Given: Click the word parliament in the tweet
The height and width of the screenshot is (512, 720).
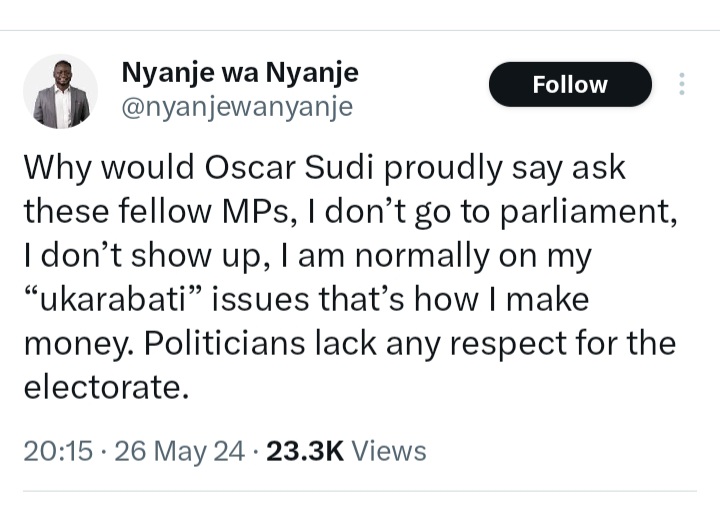Looking at the screenshot, I should [588, 212].
